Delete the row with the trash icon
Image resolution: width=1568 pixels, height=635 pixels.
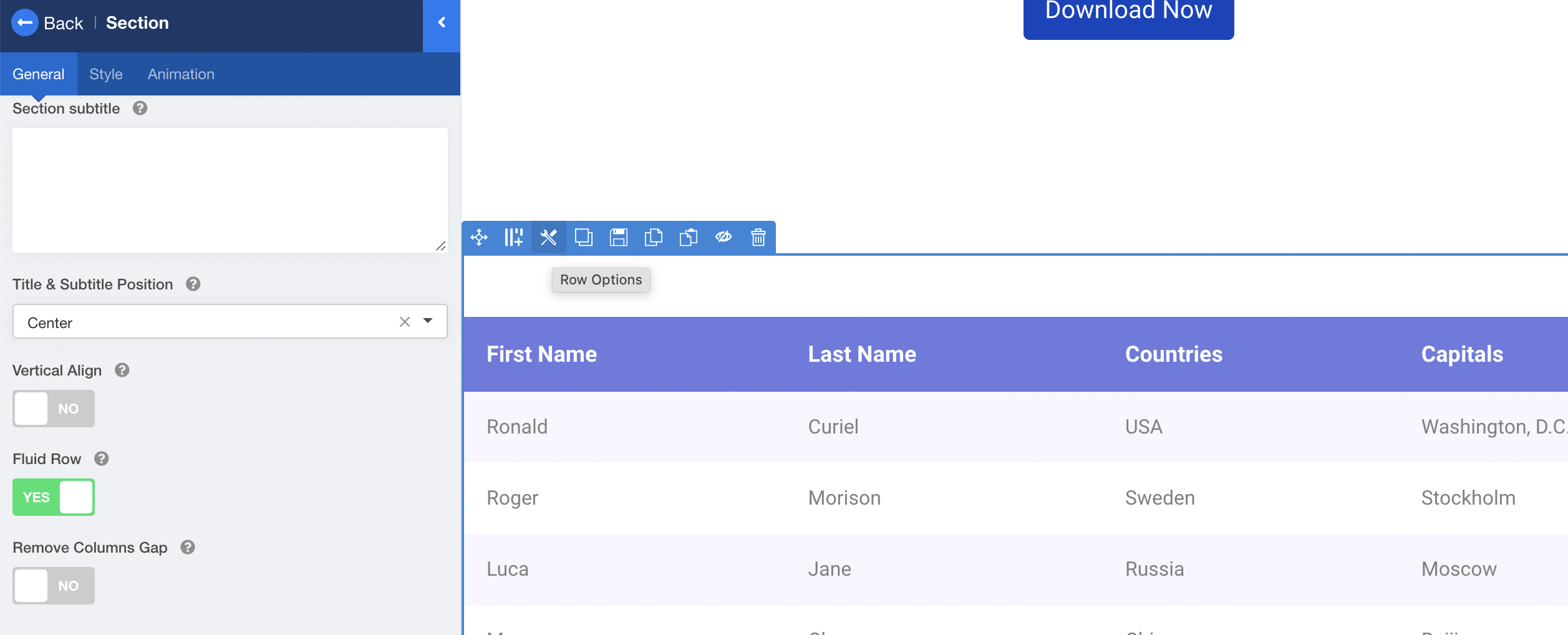pyautogui.click(x=758, y=238)
